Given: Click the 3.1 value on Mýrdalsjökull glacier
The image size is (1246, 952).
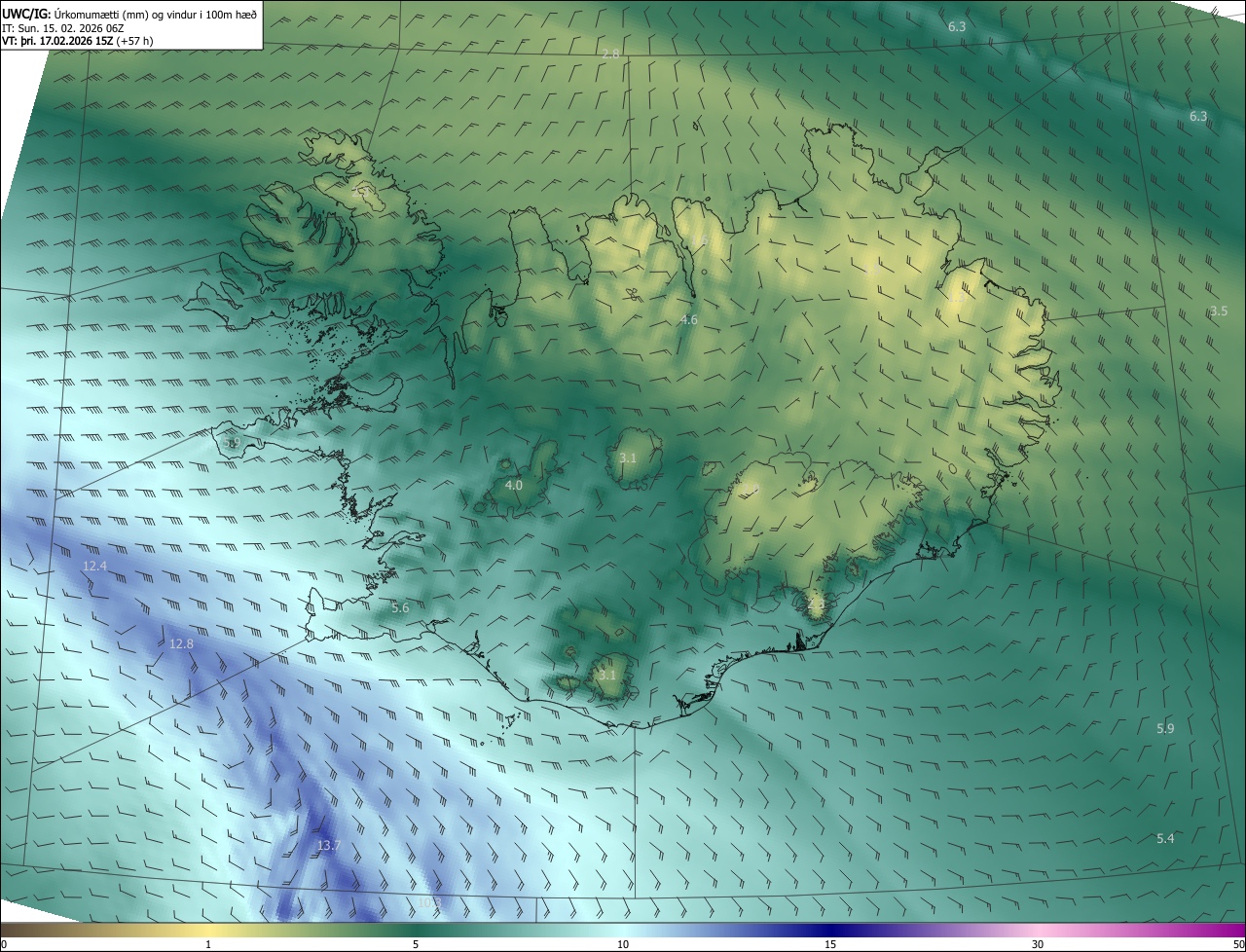Looking at the screenshot, I should 607,675.
